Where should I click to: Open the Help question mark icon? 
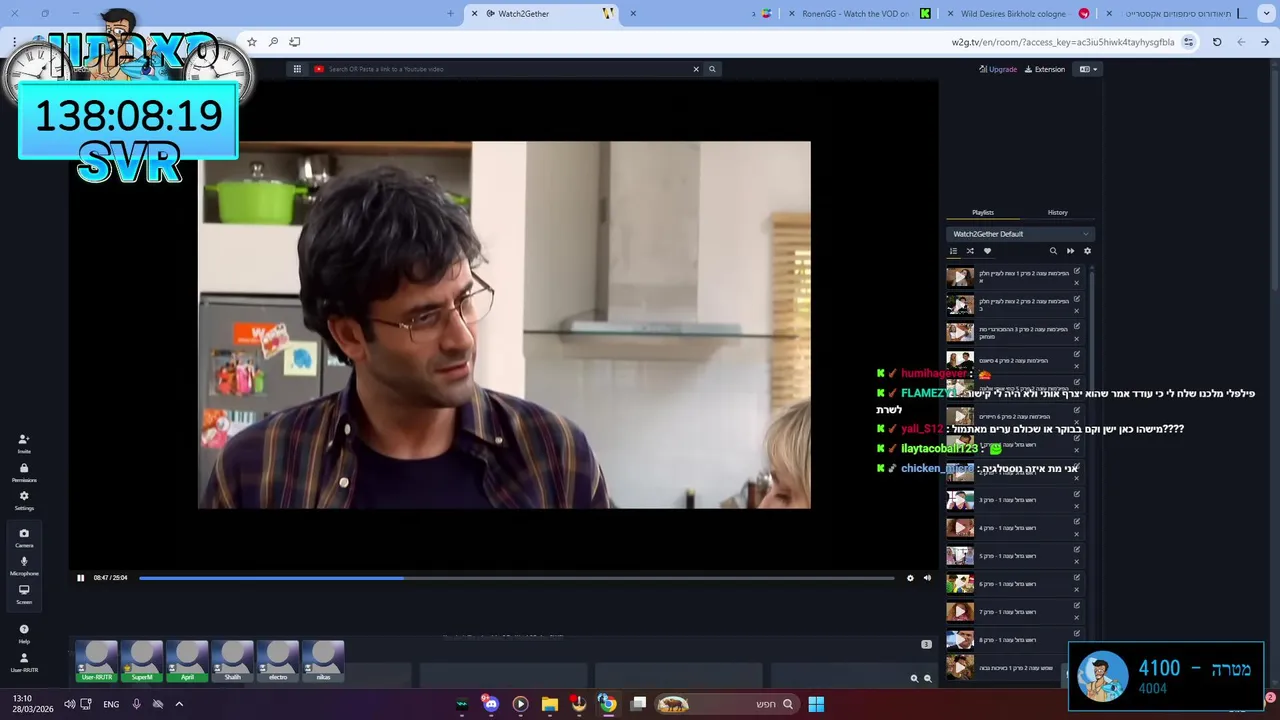pos(24,632)
